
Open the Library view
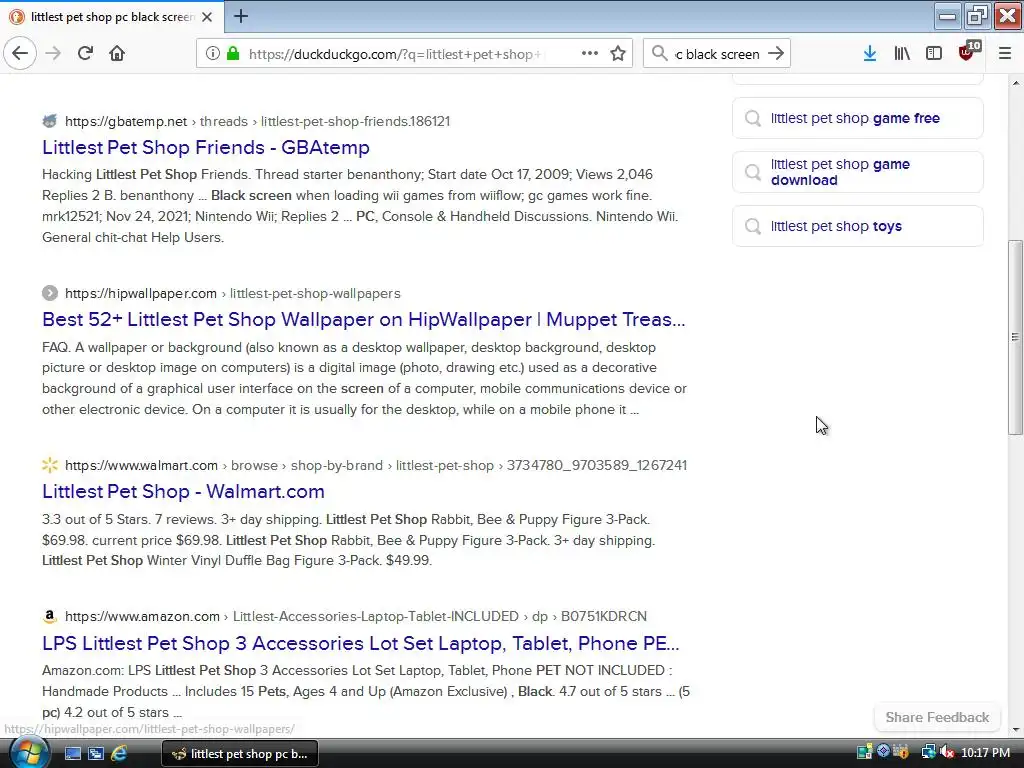point(902,54)
